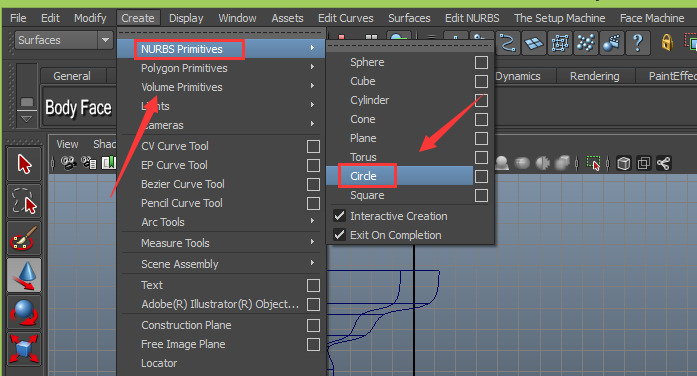The height and width of the screenshot is (376, 697).
Task: Click the share-shaped viewport icon
Action: tap(663, 164)
